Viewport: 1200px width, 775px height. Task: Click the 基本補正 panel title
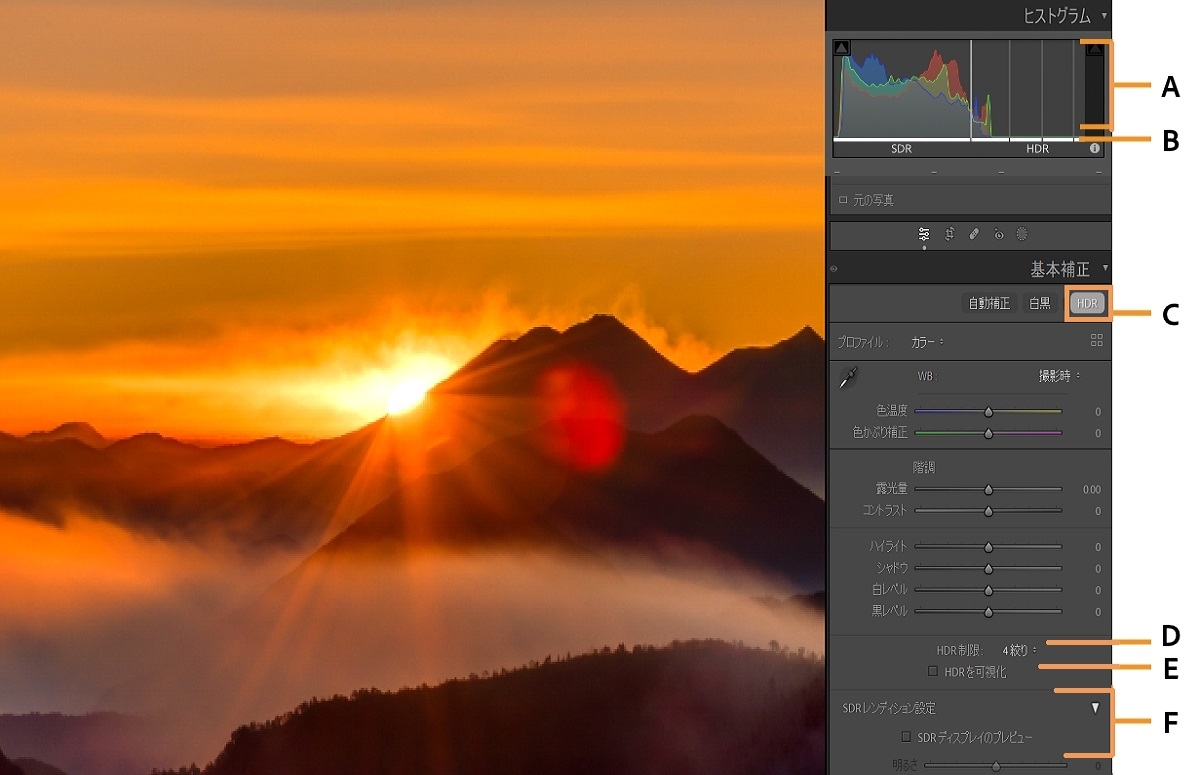pyautogui.click(x=1060, y=269)
